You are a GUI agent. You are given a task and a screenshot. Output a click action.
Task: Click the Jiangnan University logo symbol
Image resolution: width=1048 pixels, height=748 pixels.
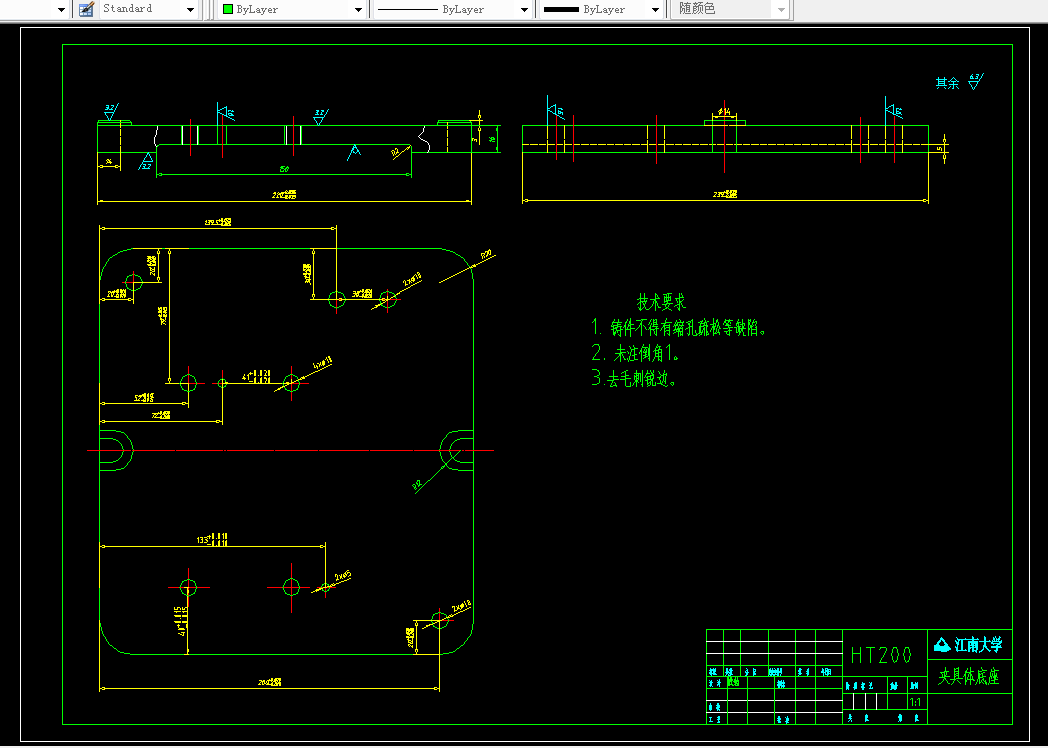click(x=942, y=645)
